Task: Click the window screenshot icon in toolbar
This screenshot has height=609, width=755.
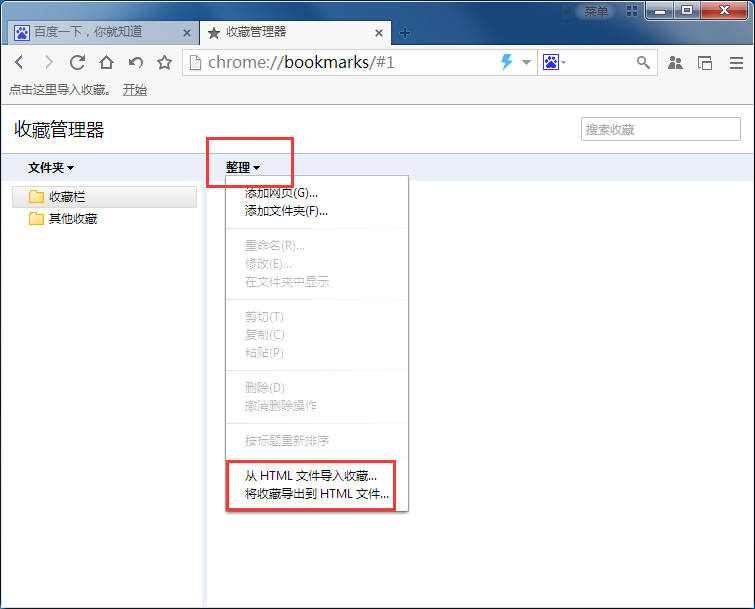Action: pos(705,63)
